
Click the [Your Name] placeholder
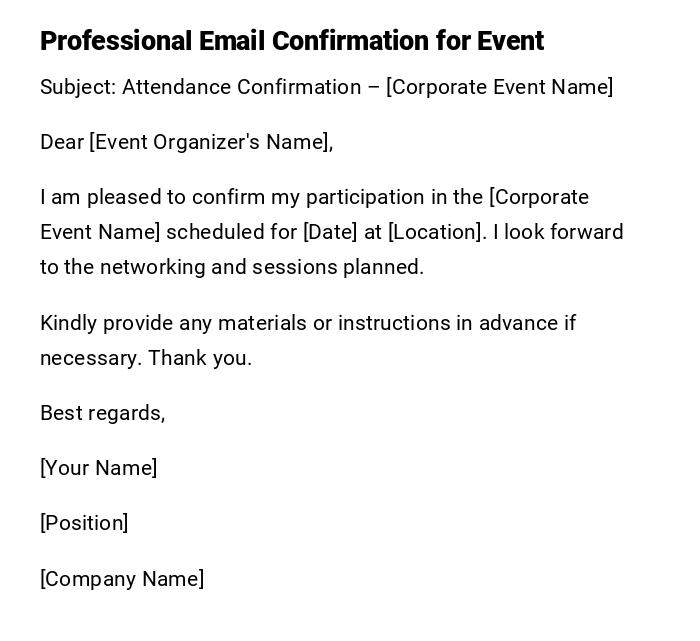click(98, 468)
